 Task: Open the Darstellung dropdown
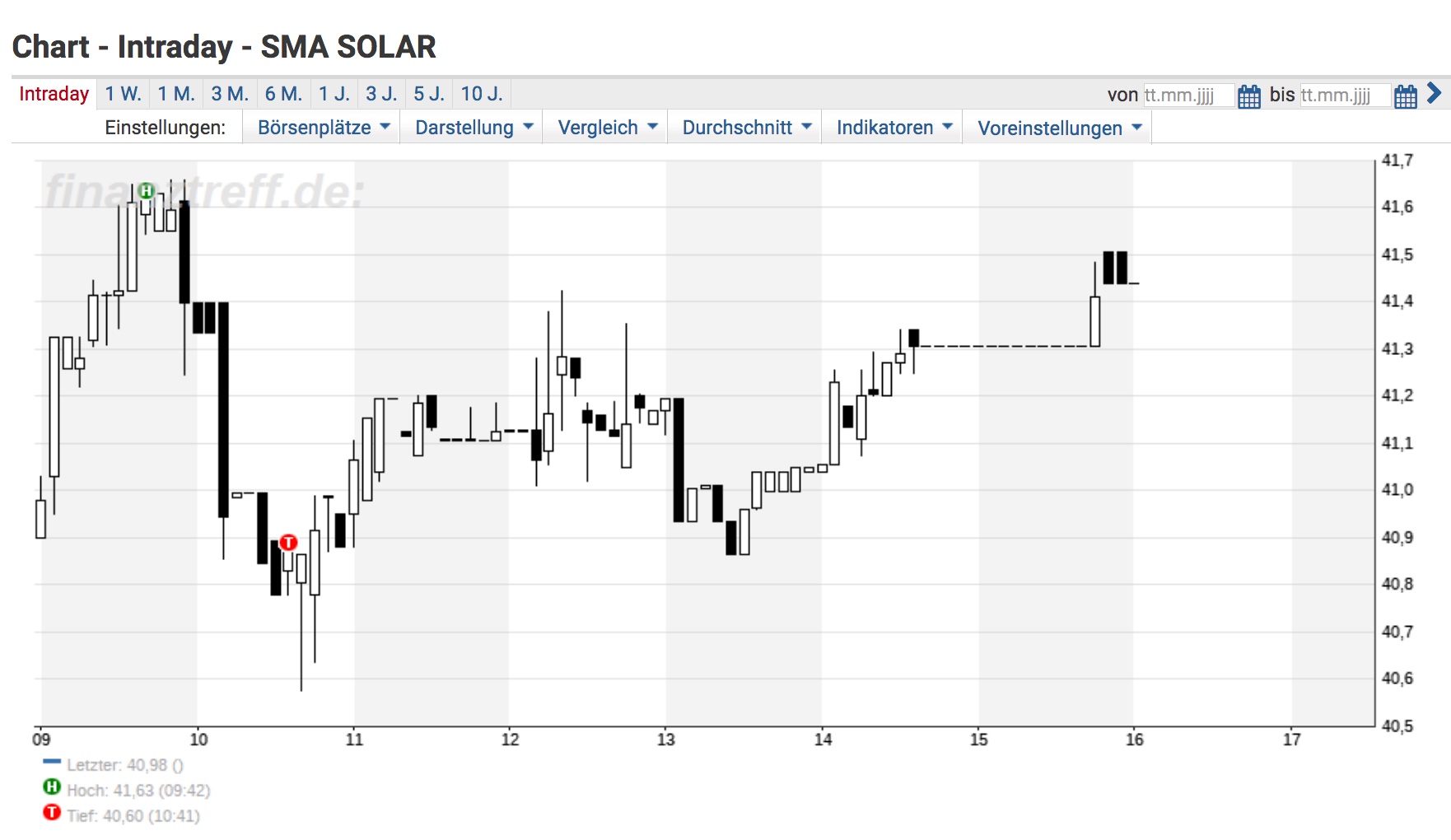(470, 127)
